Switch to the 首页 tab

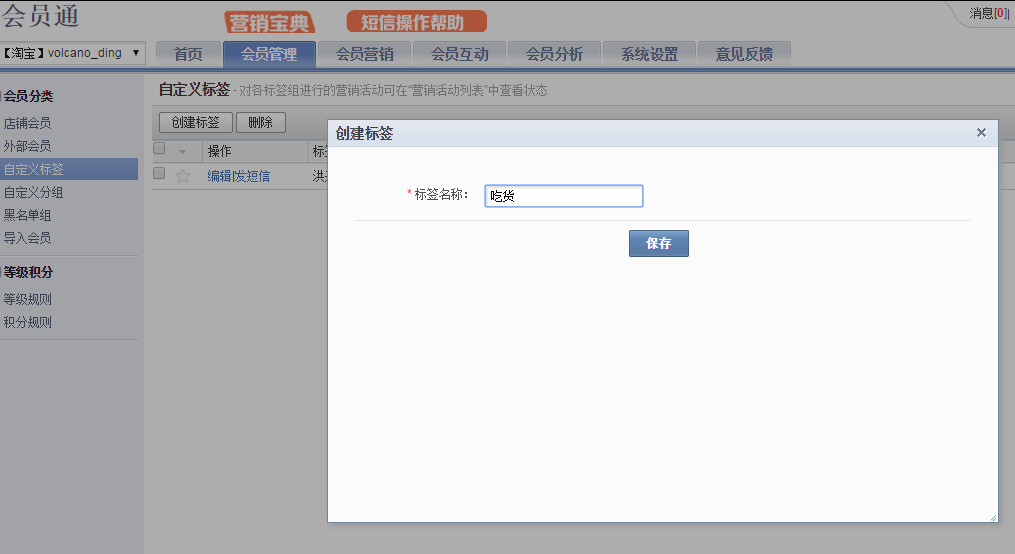188,55
